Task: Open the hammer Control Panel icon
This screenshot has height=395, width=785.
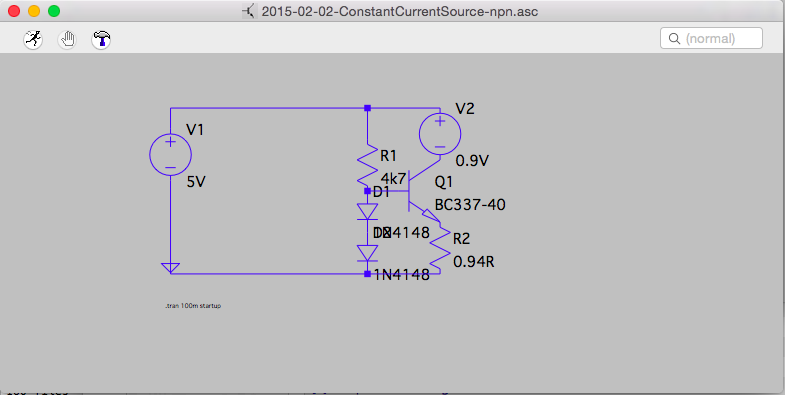Action: tap(101, 39)
